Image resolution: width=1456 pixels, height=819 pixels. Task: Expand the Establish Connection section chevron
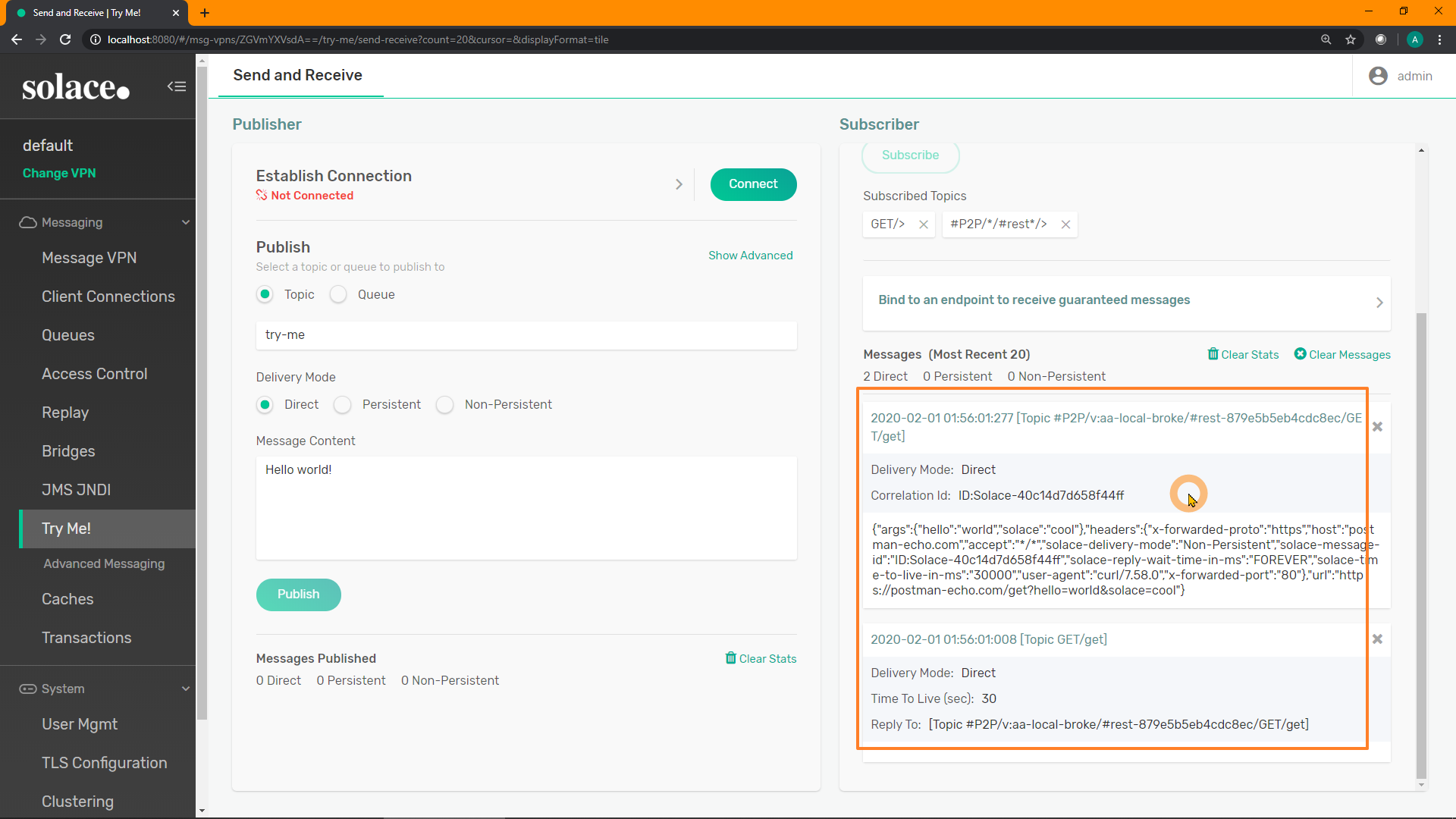(679, 184)
